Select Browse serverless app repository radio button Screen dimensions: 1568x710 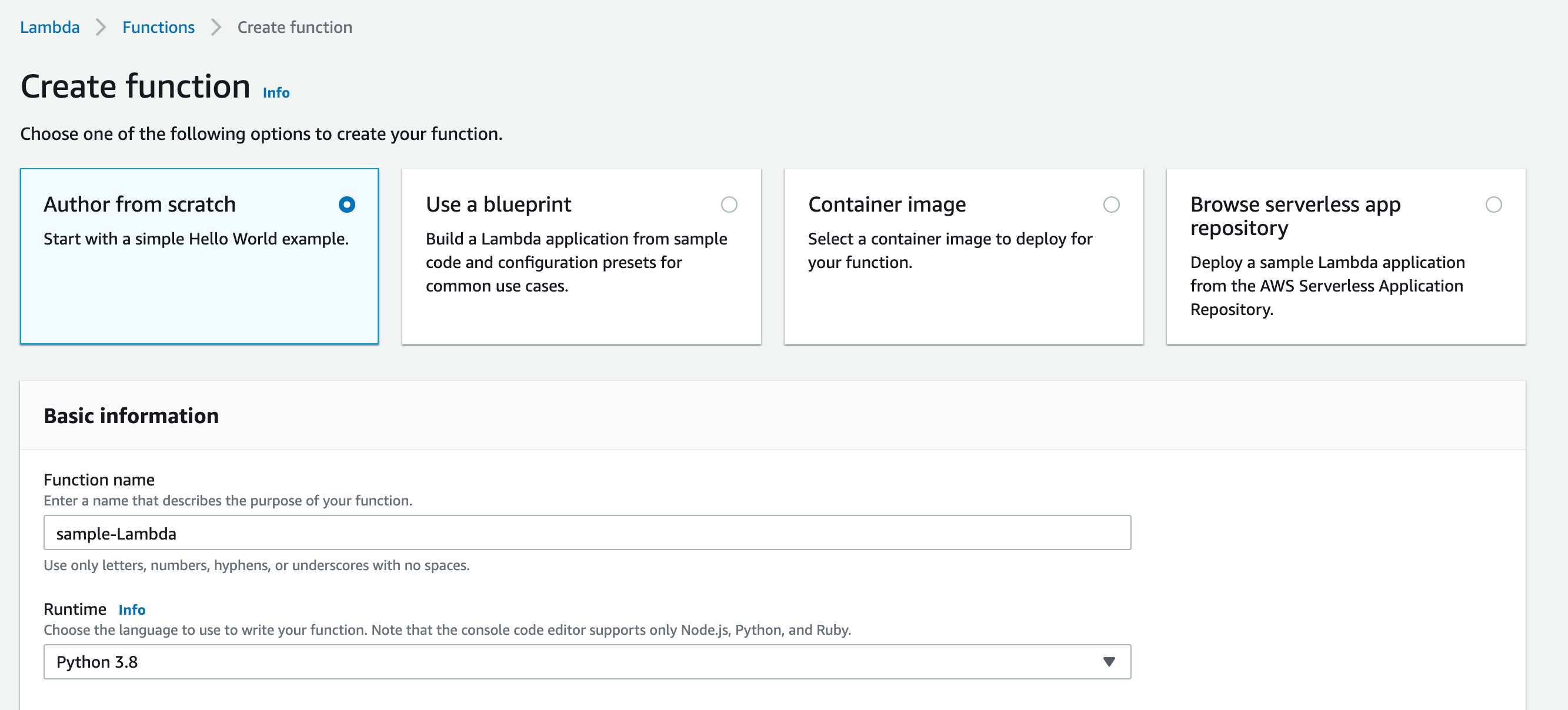(1493, 205)
